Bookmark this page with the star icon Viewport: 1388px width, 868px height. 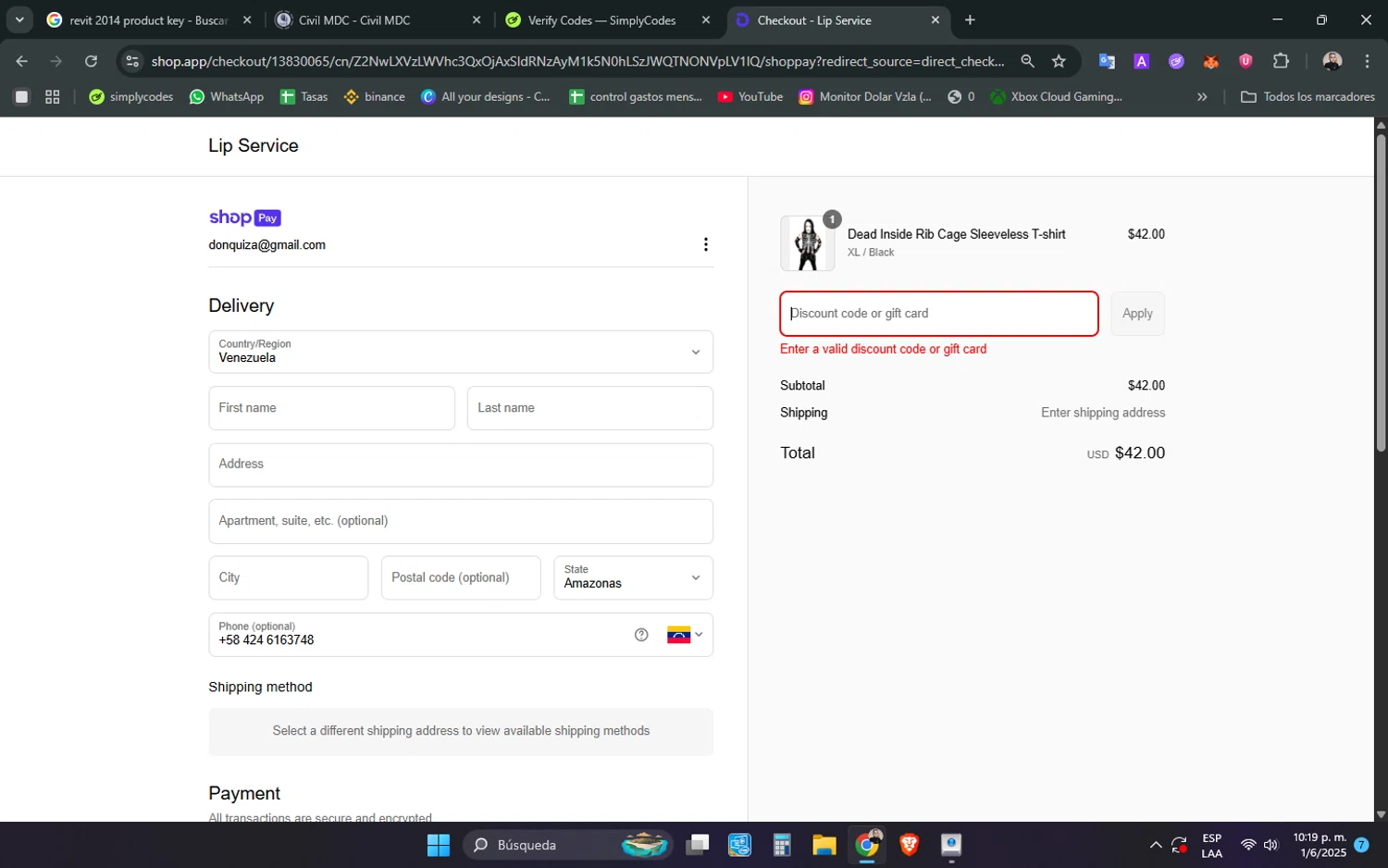coord(1059,61)
